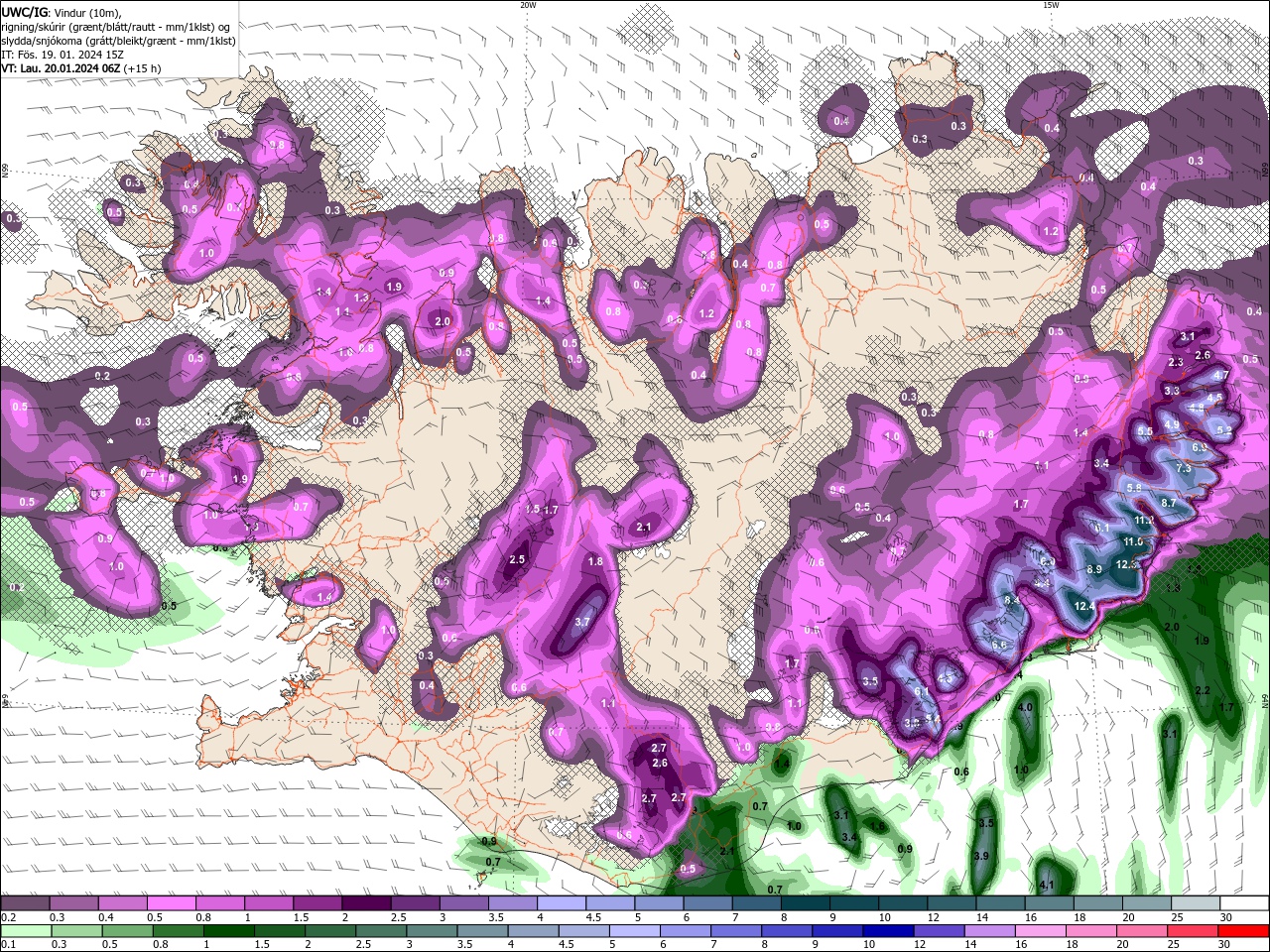Click the red swatch above the lower 30 label
This screenshot has width=1270, height=952.
pos(1243,931)
